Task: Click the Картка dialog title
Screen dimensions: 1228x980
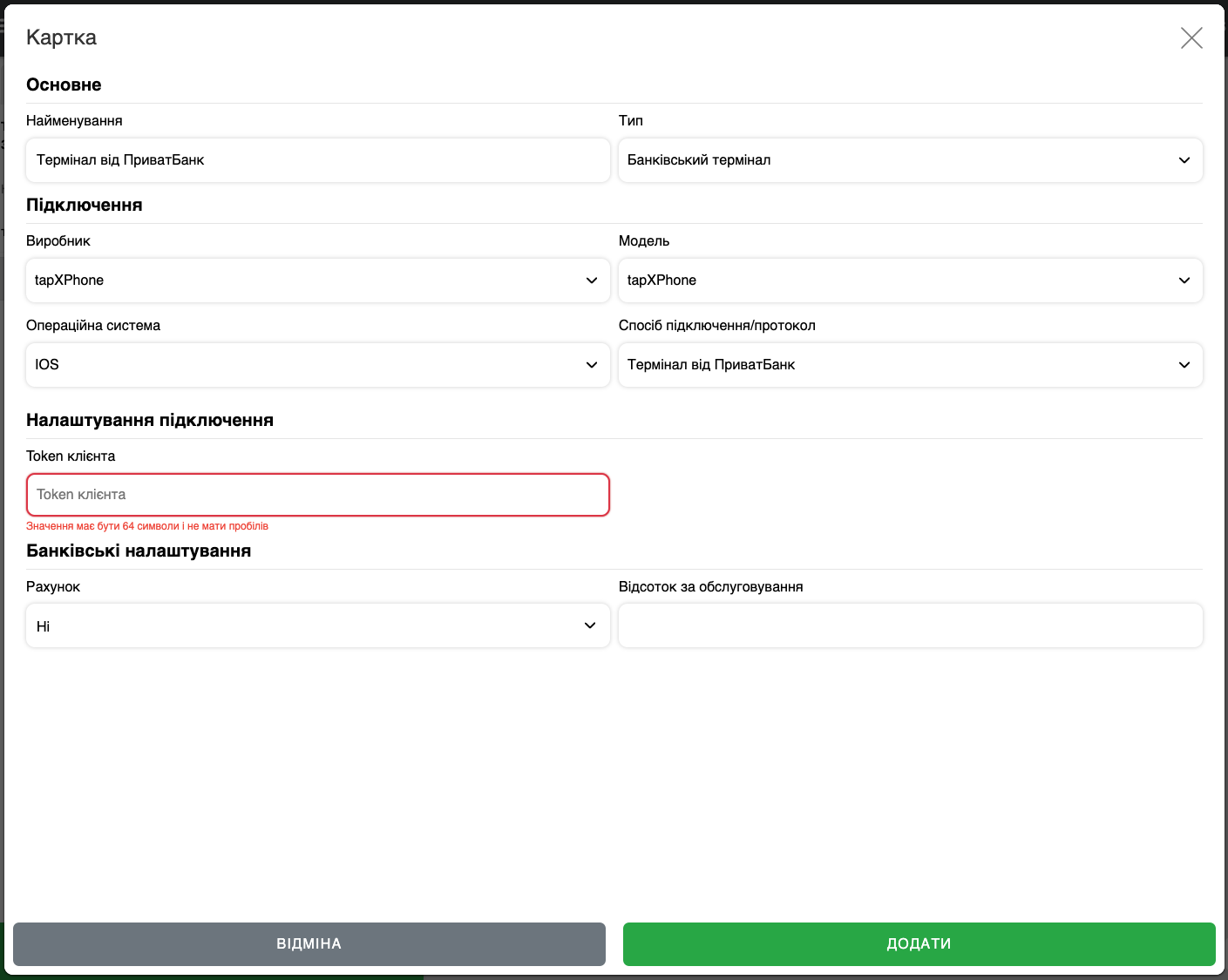Action: [61, 37]
